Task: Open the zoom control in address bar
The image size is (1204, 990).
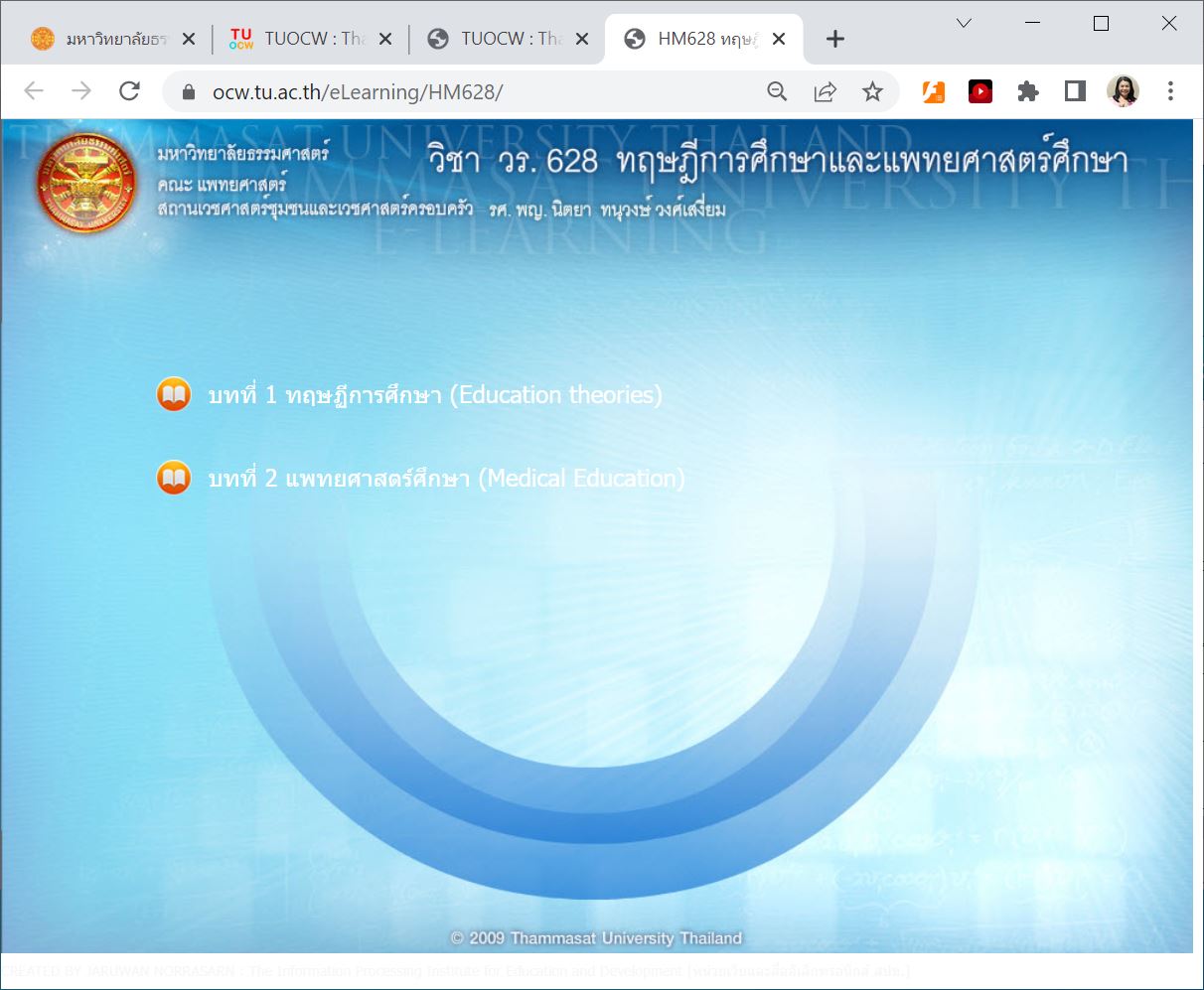Action: pos(777,91)
